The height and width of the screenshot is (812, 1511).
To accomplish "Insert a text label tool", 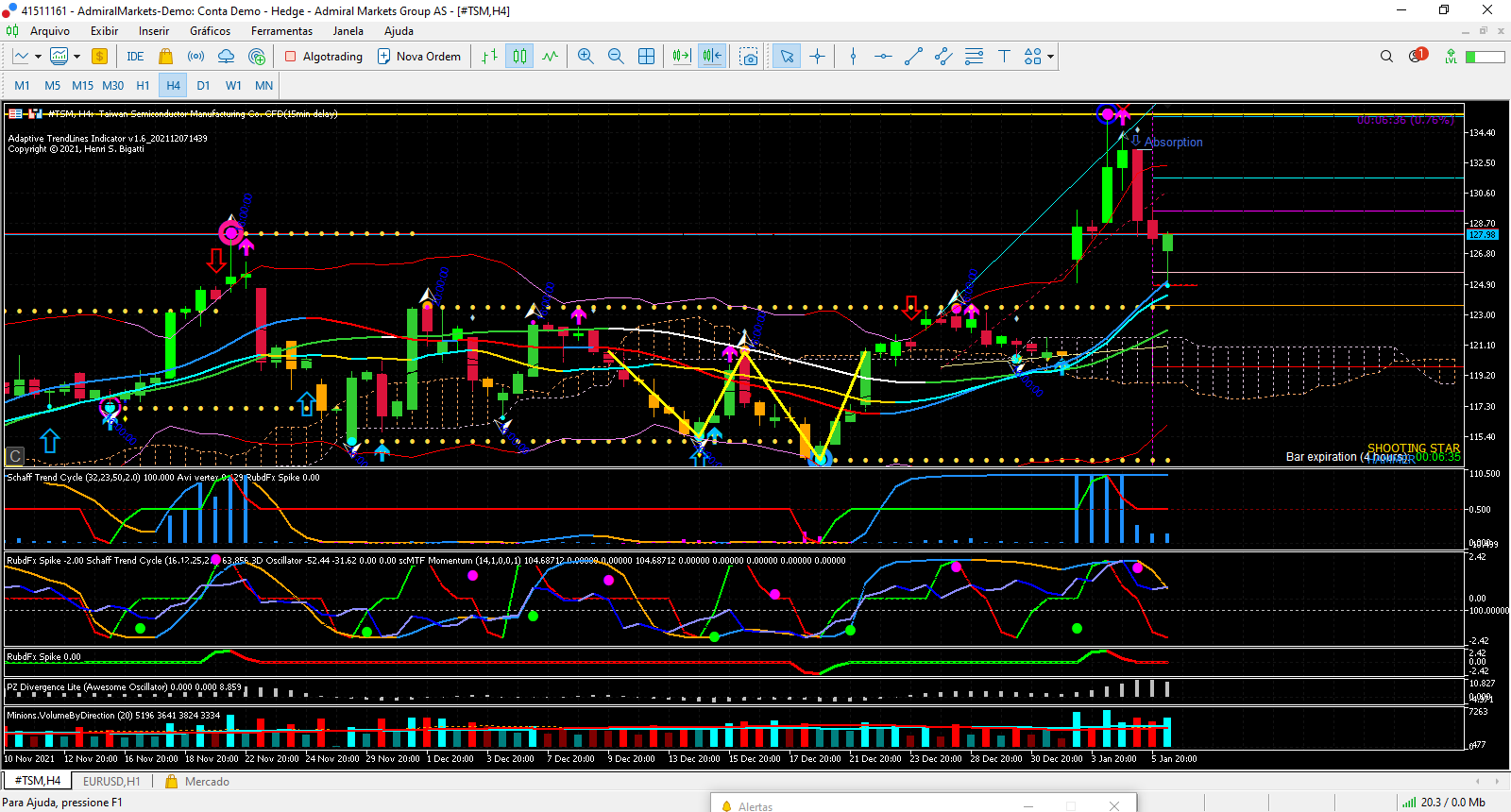I will pyautogui.click(x=1004, y=57).
